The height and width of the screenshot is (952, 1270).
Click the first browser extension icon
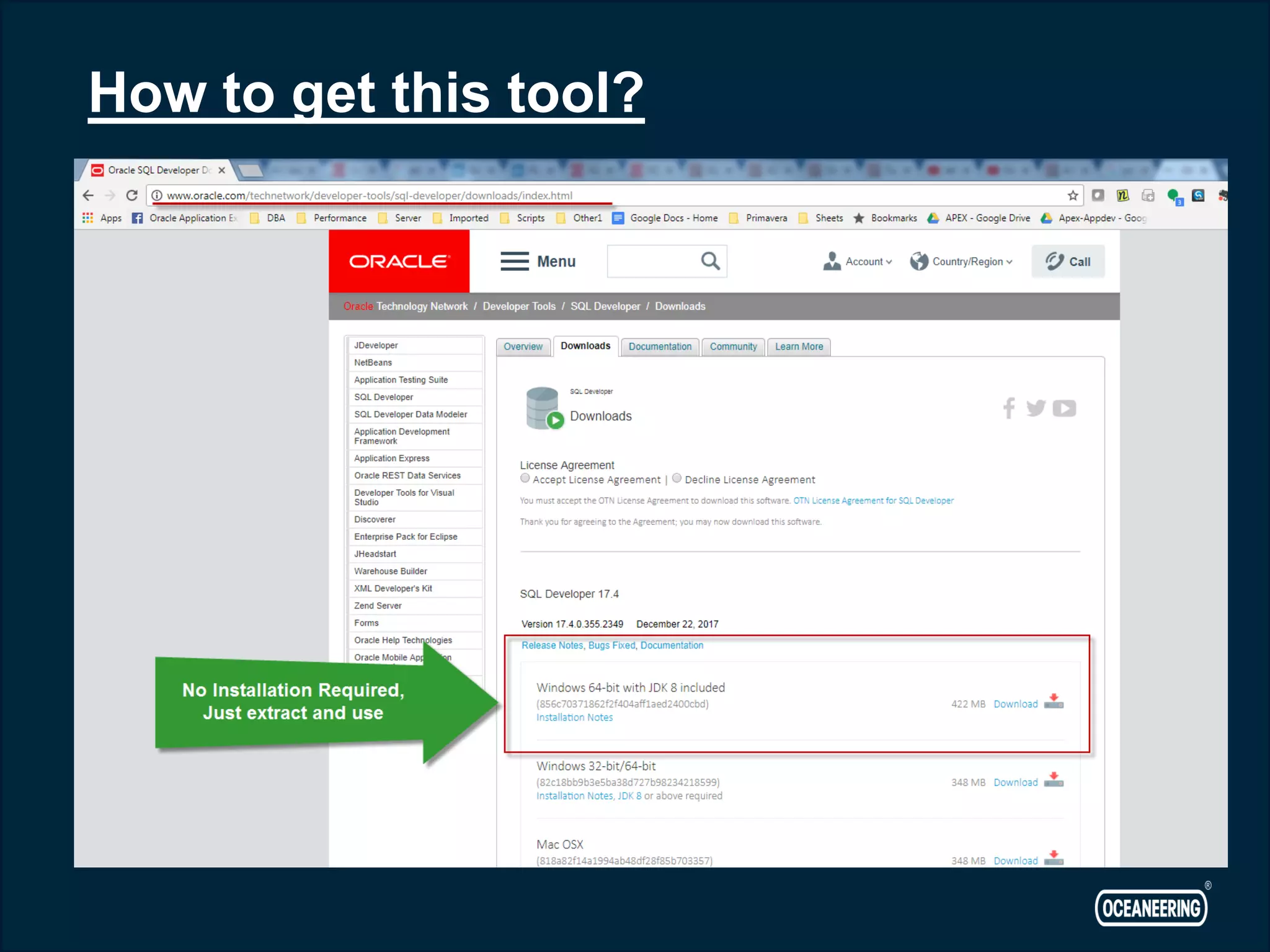pos(1098,196)
